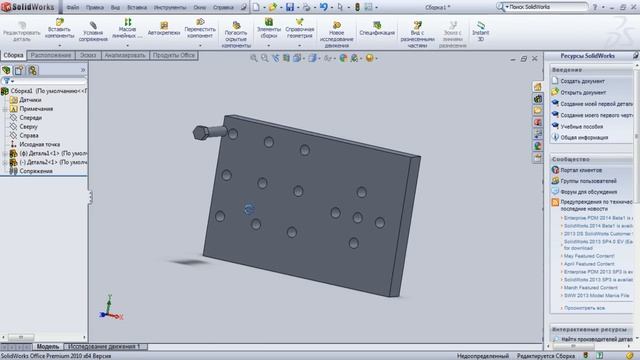
Task: Open Правка menu
Action: coord(95,7)
